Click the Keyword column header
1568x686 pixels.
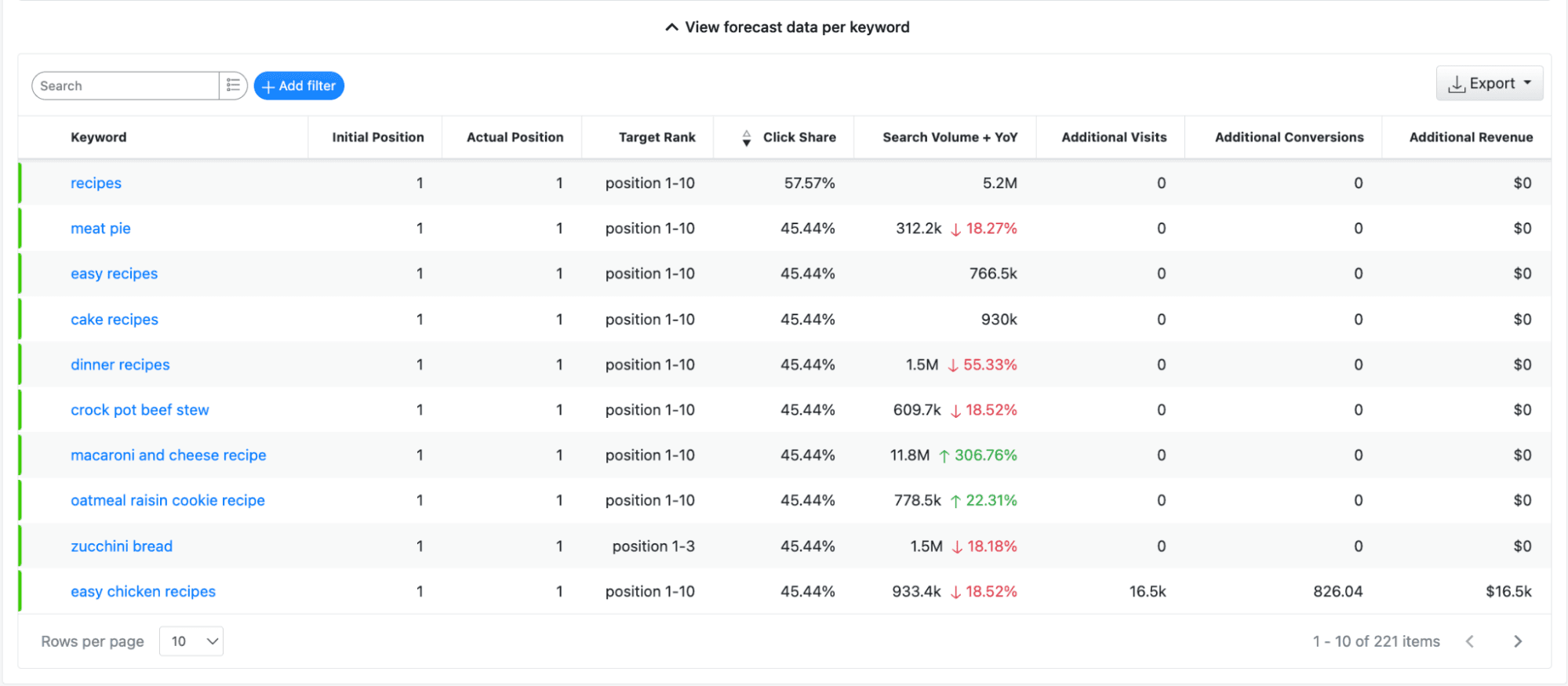pos(98,137)
